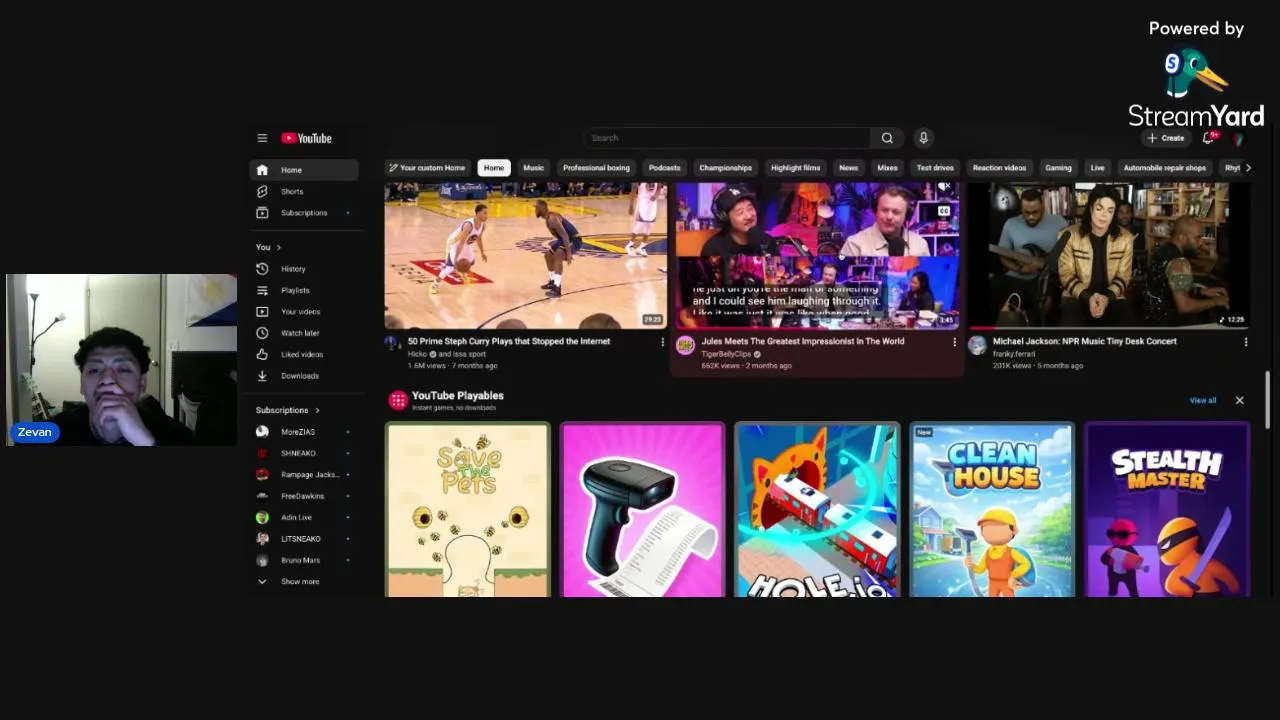Screen dimensions: 1280x720
Task: Open Watch later in the sidebar
Action: click(x=304, y=333)
